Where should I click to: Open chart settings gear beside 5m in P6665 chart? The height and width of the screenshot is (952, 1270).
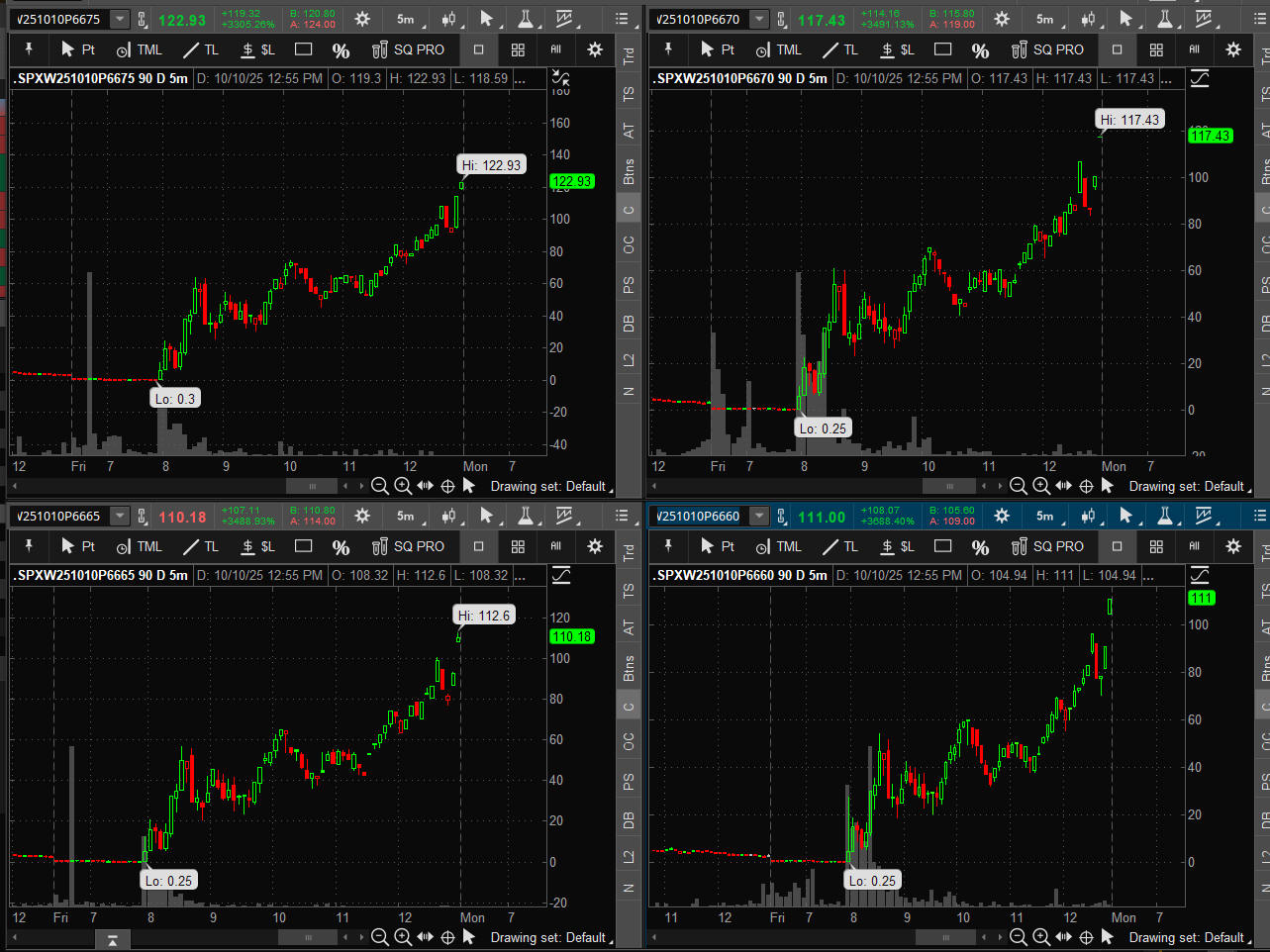point(363,516)
